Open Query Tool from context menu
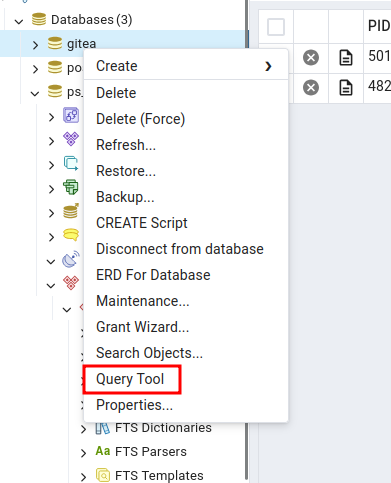Screen dimensions: 391x483 tap(130, 379)
